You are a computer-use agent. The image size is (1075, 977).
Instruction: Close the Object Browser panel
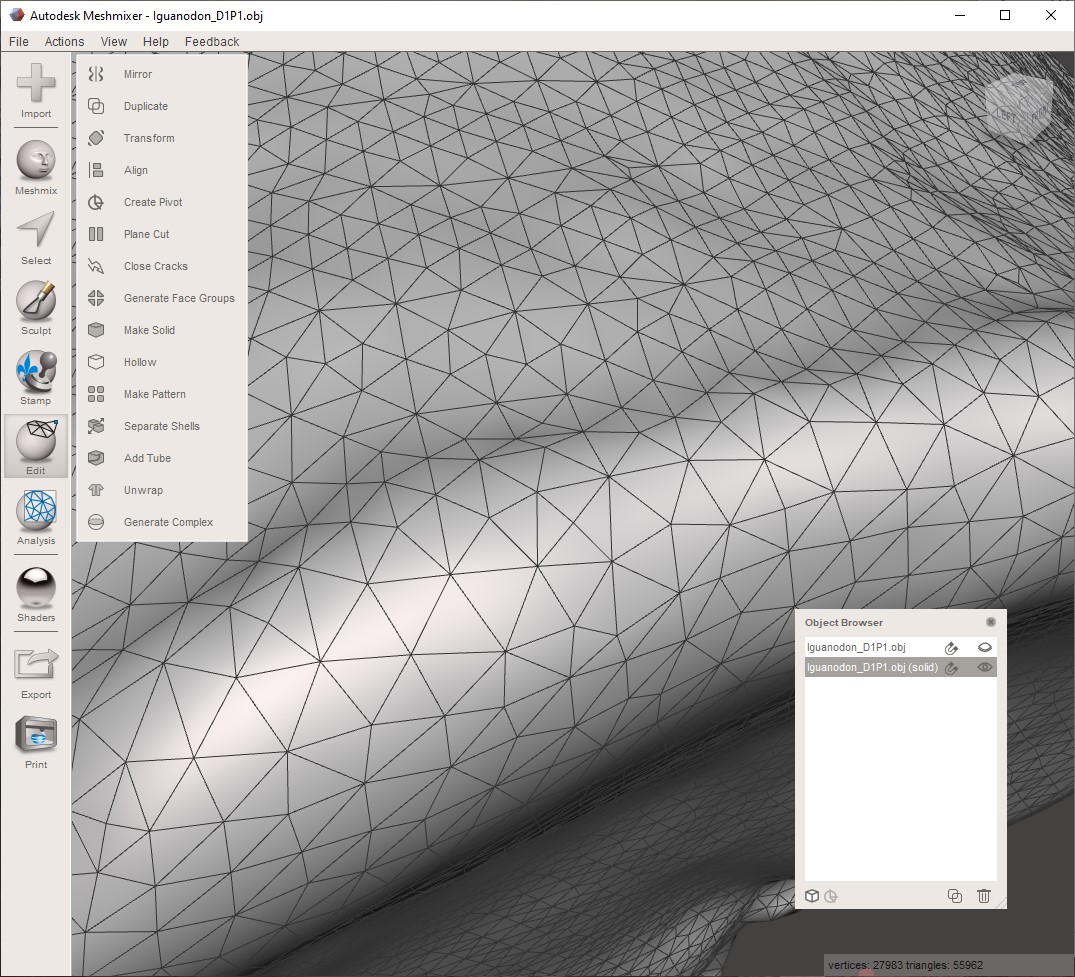tap(991, 621)
